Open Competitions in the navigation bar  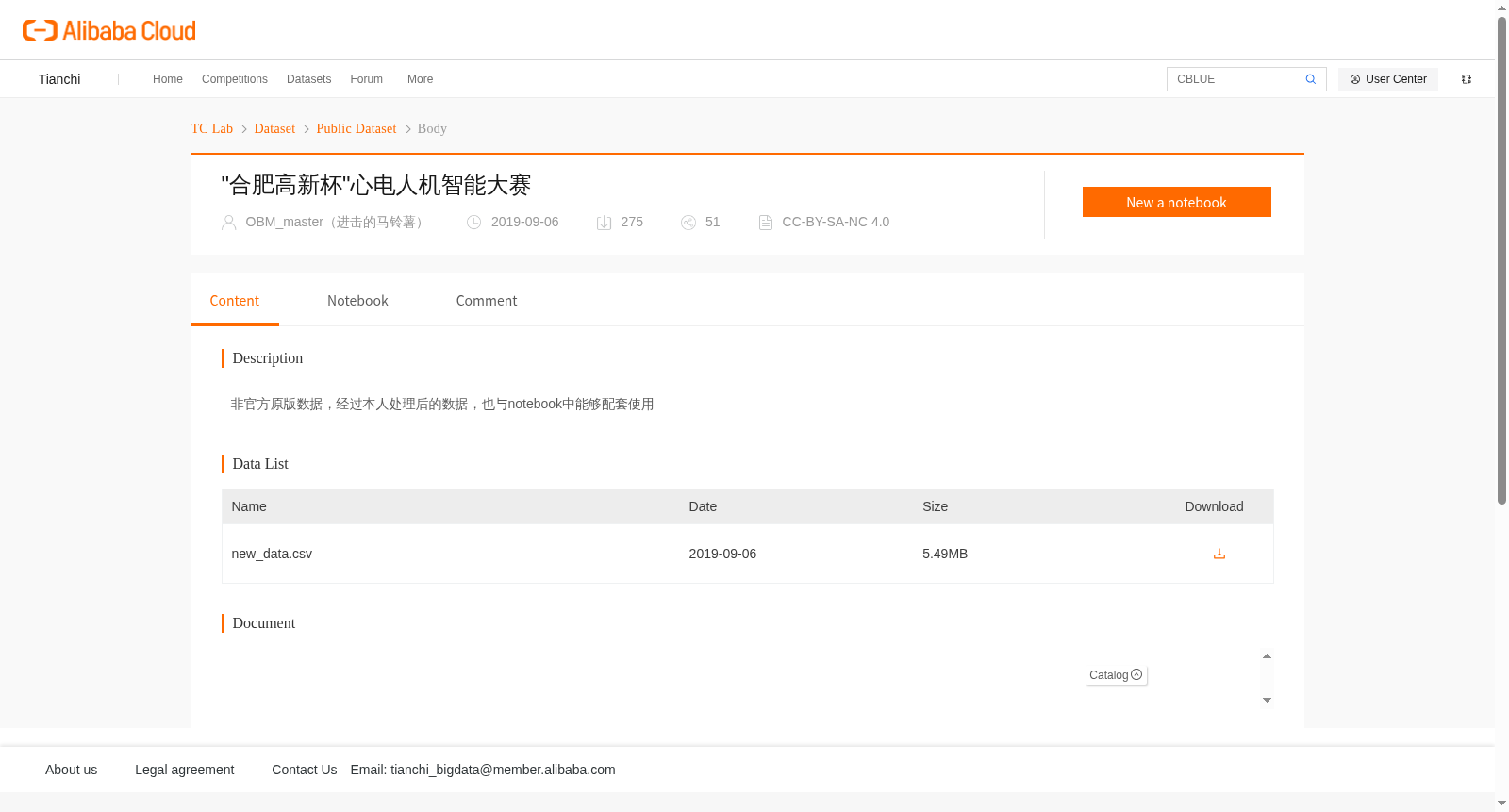pos(235,79)
